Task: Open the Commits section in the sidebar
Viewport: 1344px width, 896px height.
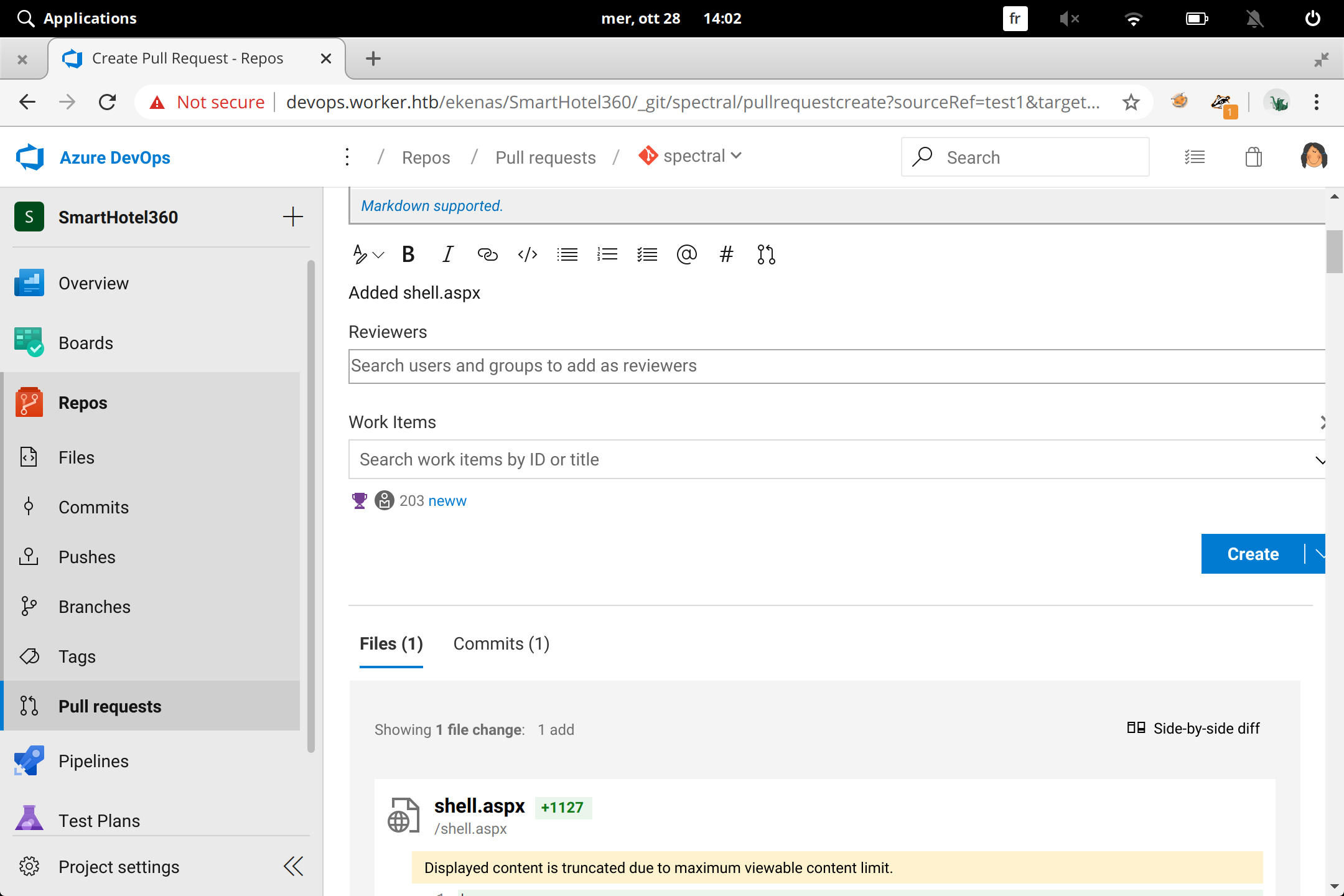Action: point(93,506)
